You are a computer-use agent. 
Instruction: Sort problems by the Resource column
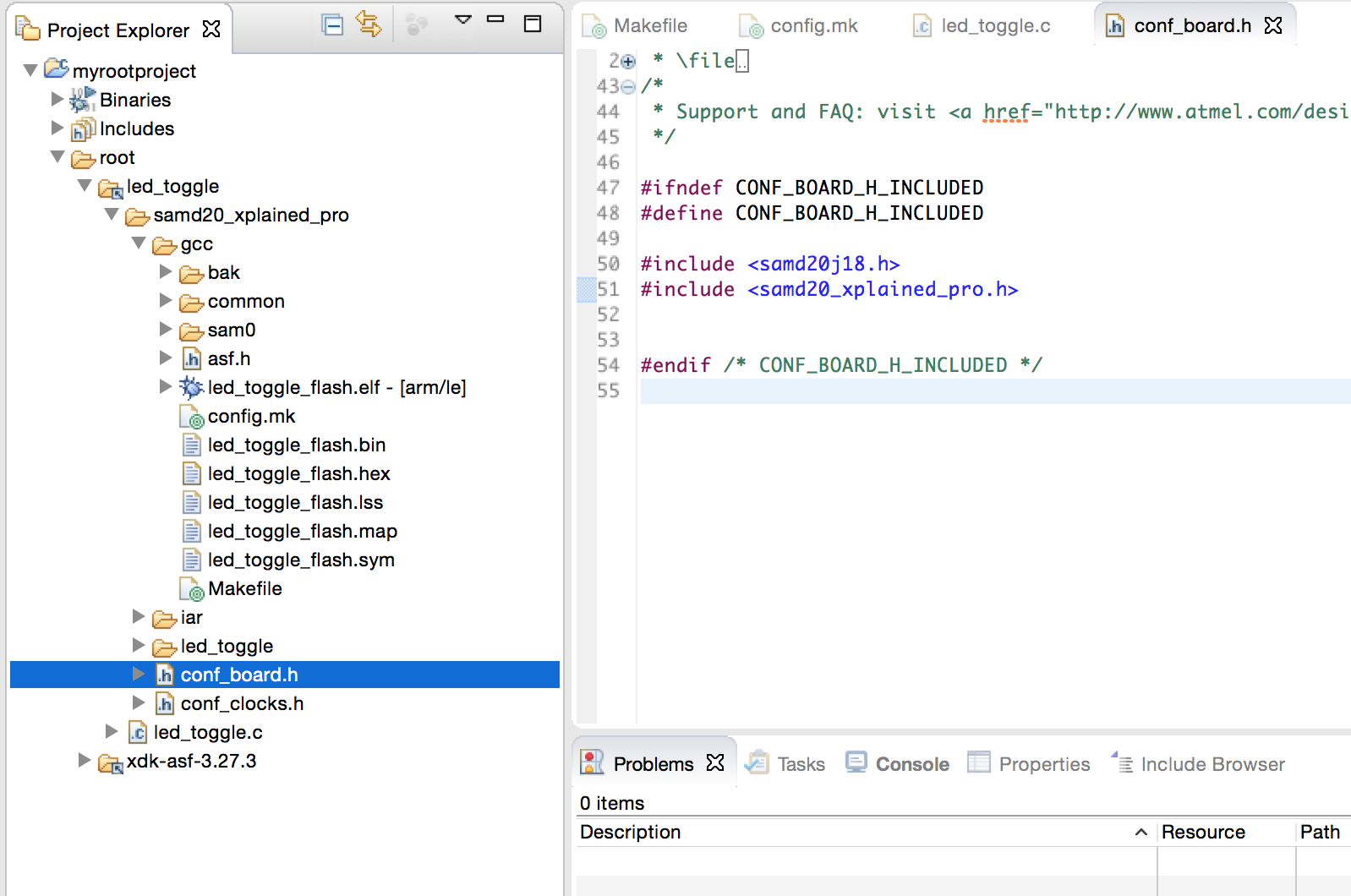pos(1226,832)
